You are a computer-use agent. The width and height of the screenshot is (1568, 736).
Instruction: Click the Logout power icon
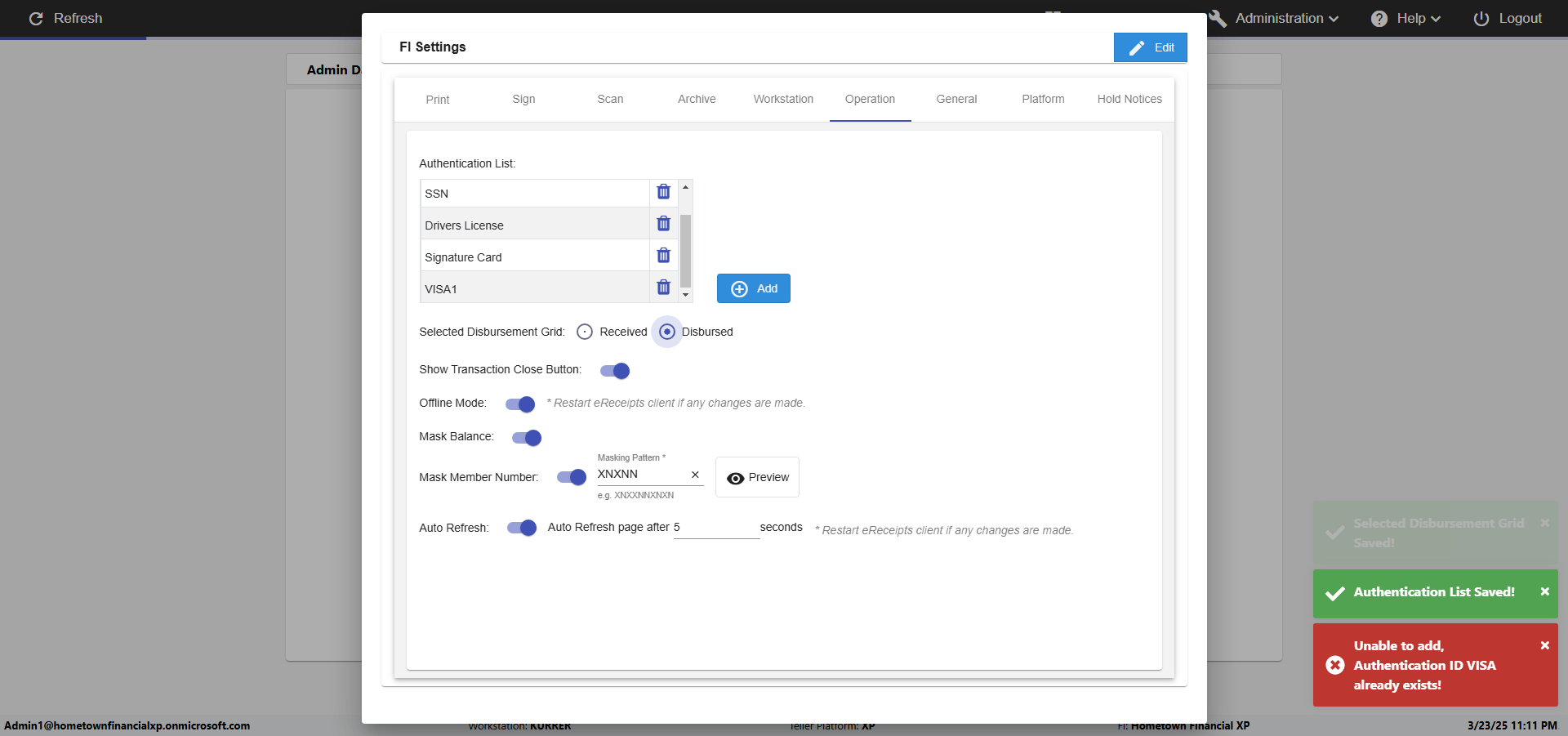pyautogui.click(x=1481, y=19)
